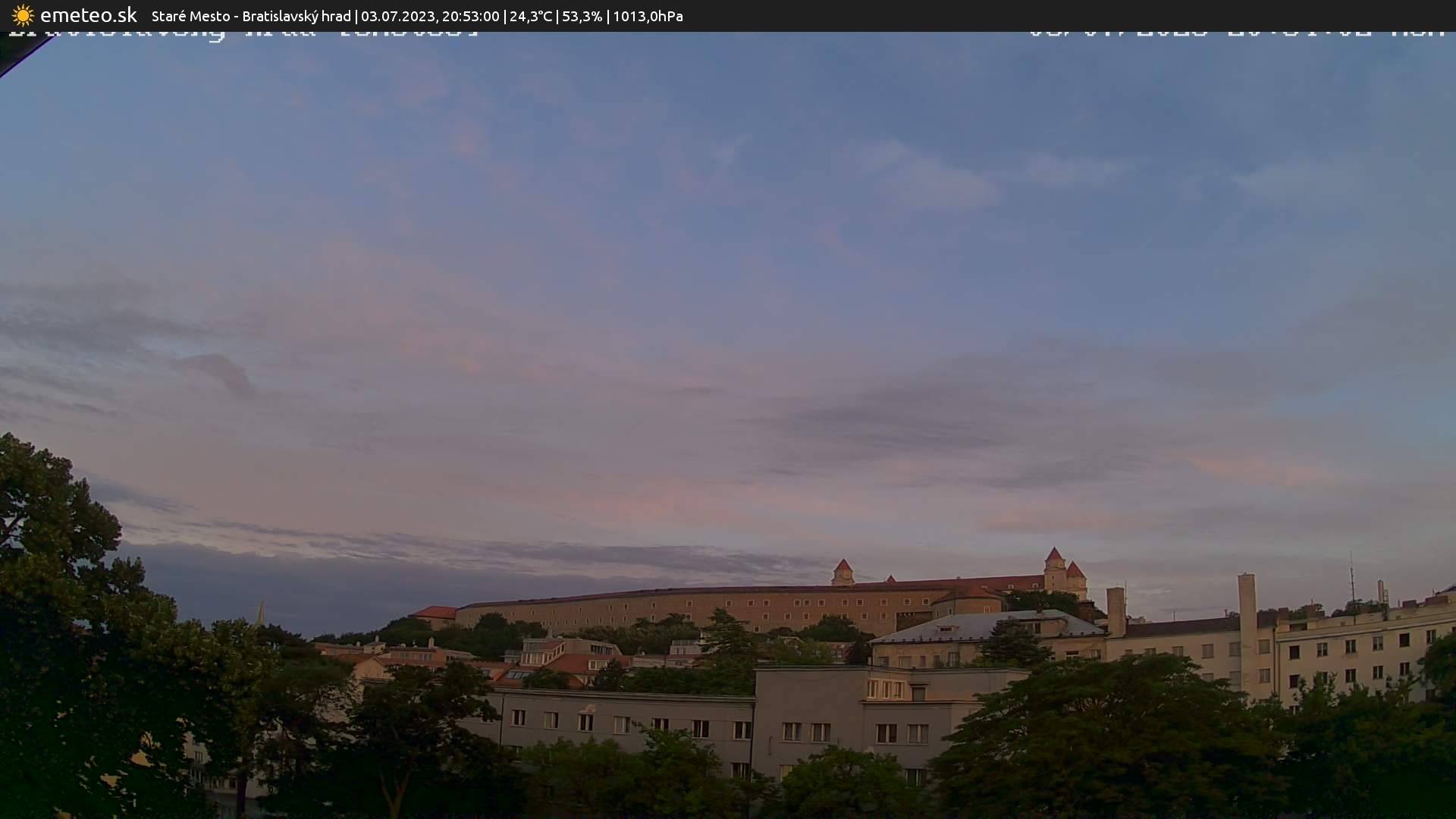
Task: Select the 53,3% humidity reading
Action: (x=582, y=16)
